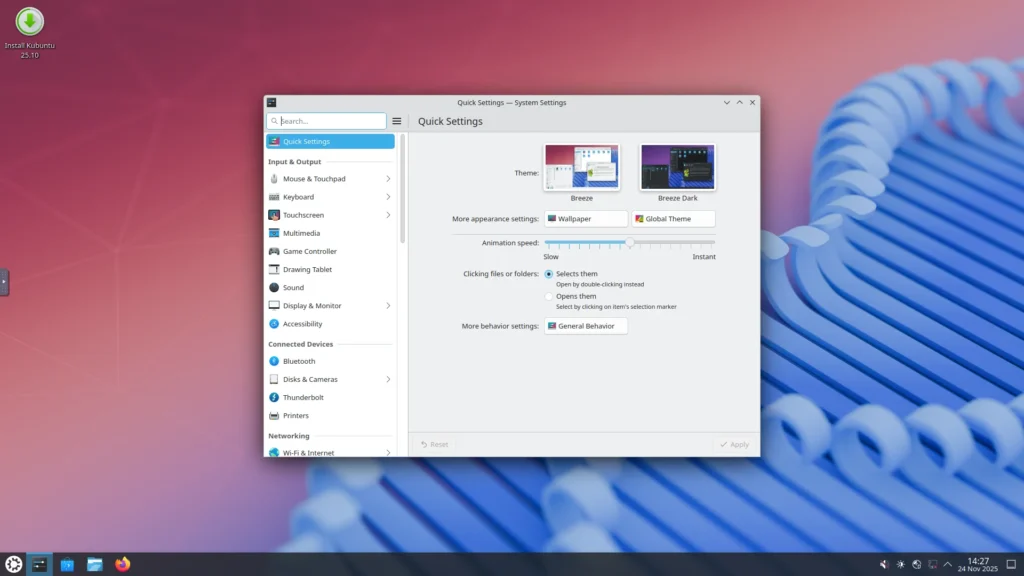The width and height of the screenshot is (1024, 576).
Task: Open the hamburger menu next to search
Action: pyautogui.click(x=397, y=120)
